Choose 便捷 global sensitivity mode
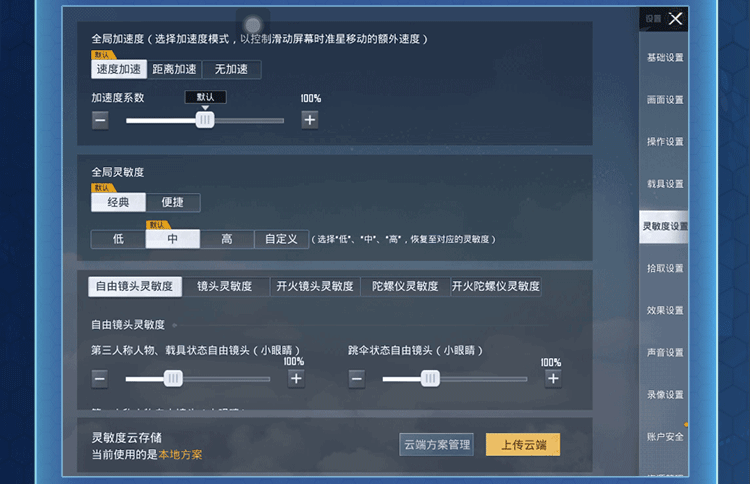The height and width of the screenshot is (484, 750). coord(173,202)
